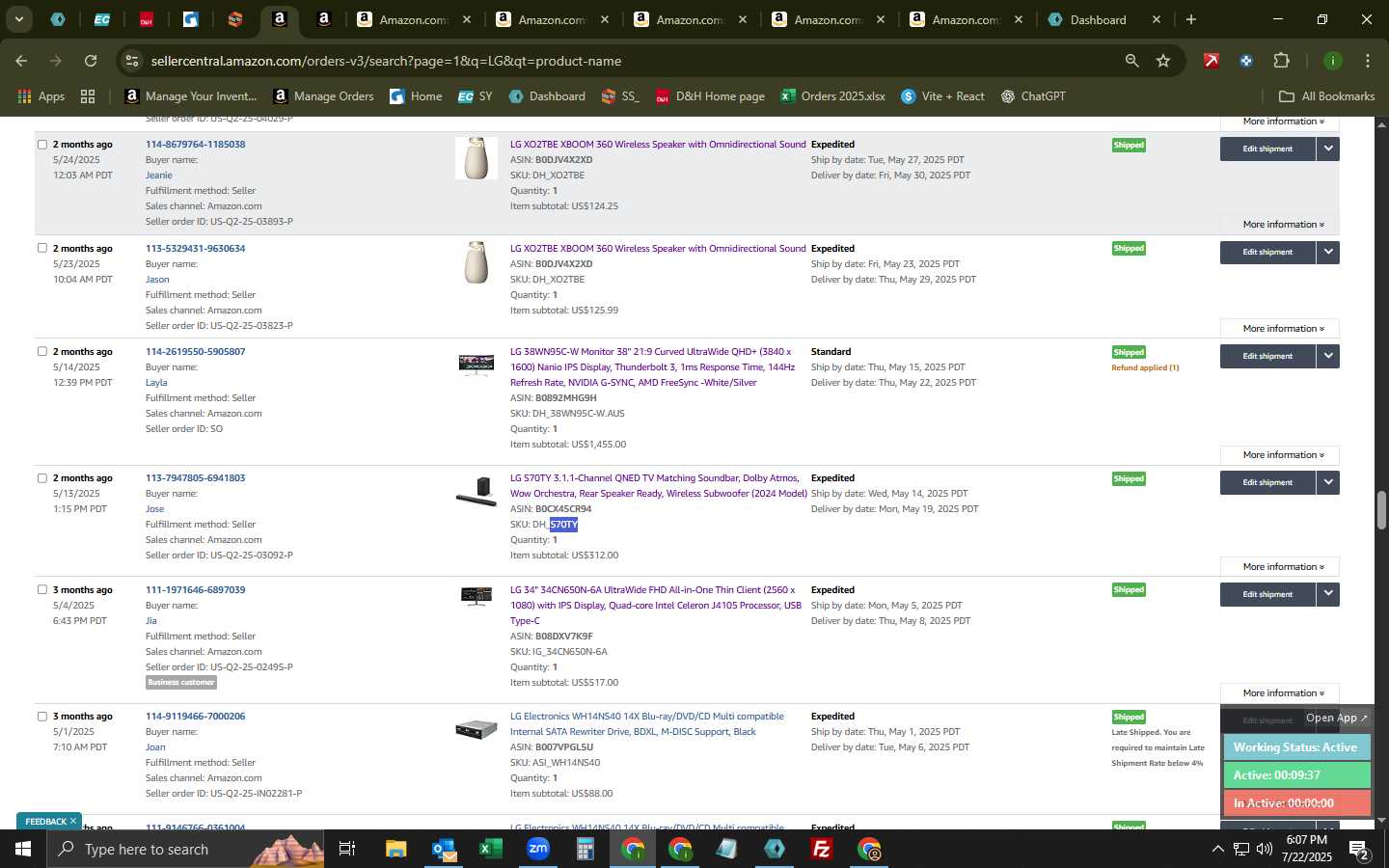Viewport: 1389px width, 868px height.
Task: Click Open App in the working status widget
Action: [1336, 718]
